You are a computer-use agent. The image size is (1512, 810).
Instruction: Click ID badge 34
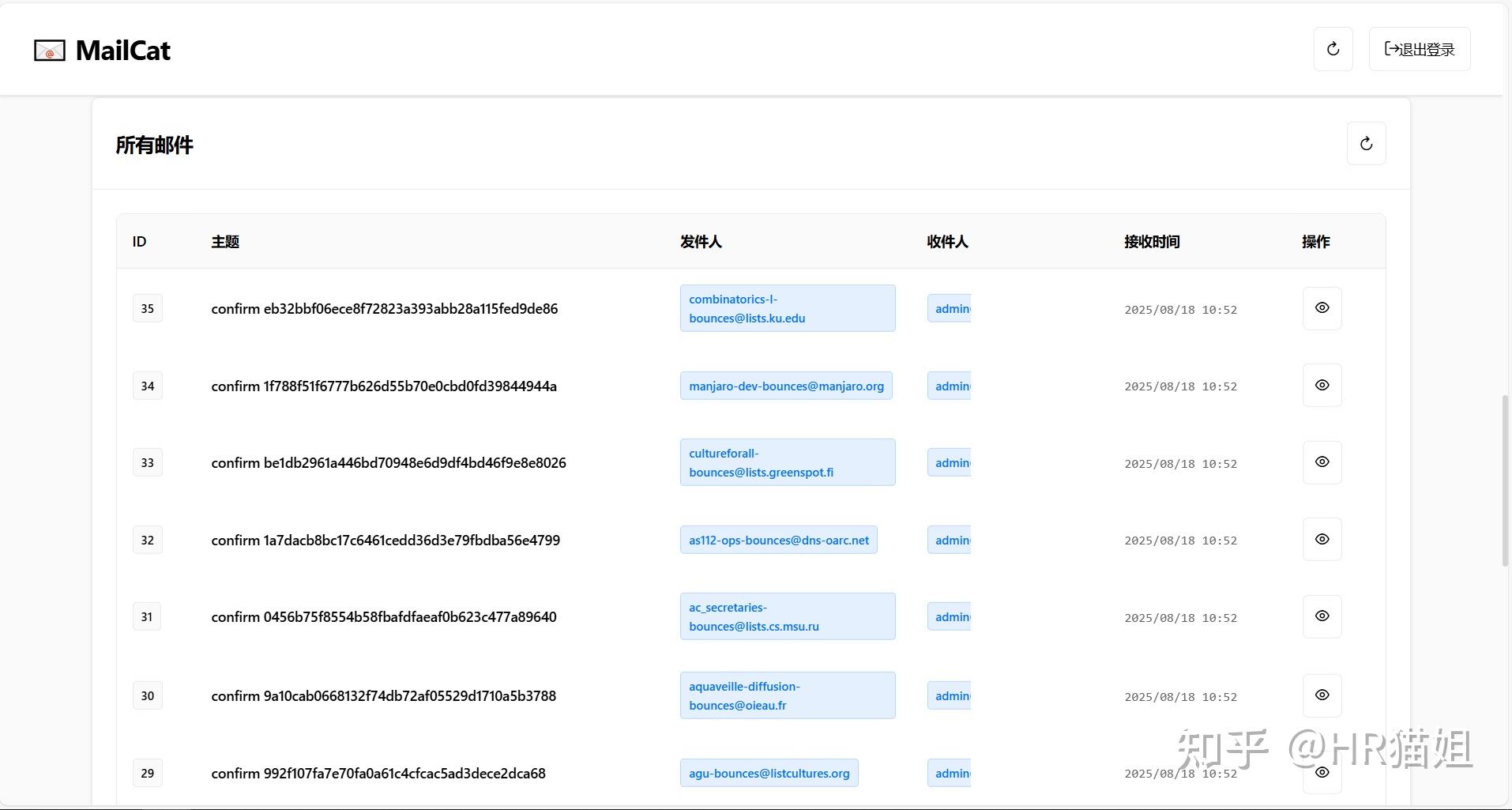[148, 386]
